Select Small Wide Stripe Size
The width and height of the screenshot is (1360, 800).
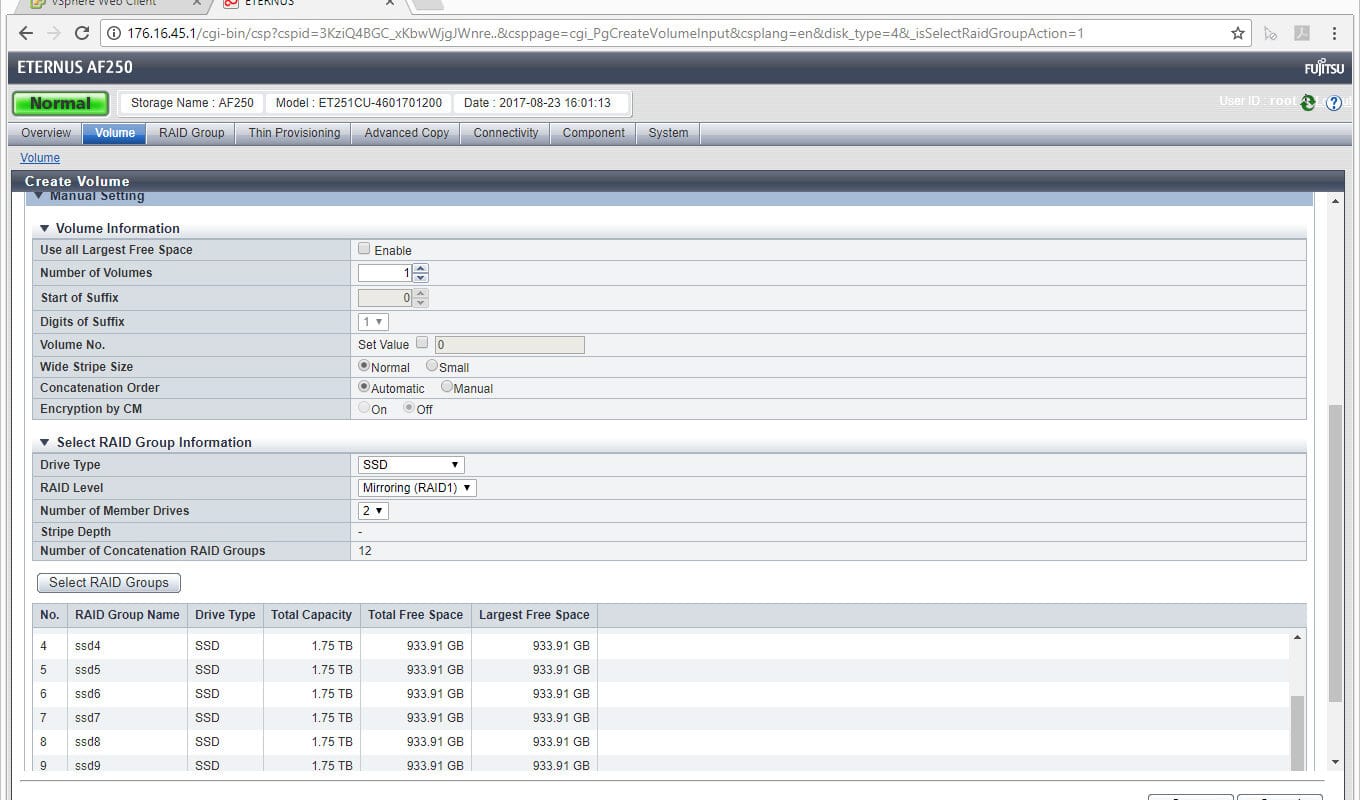pyautogui.click(x=432, y=366)
